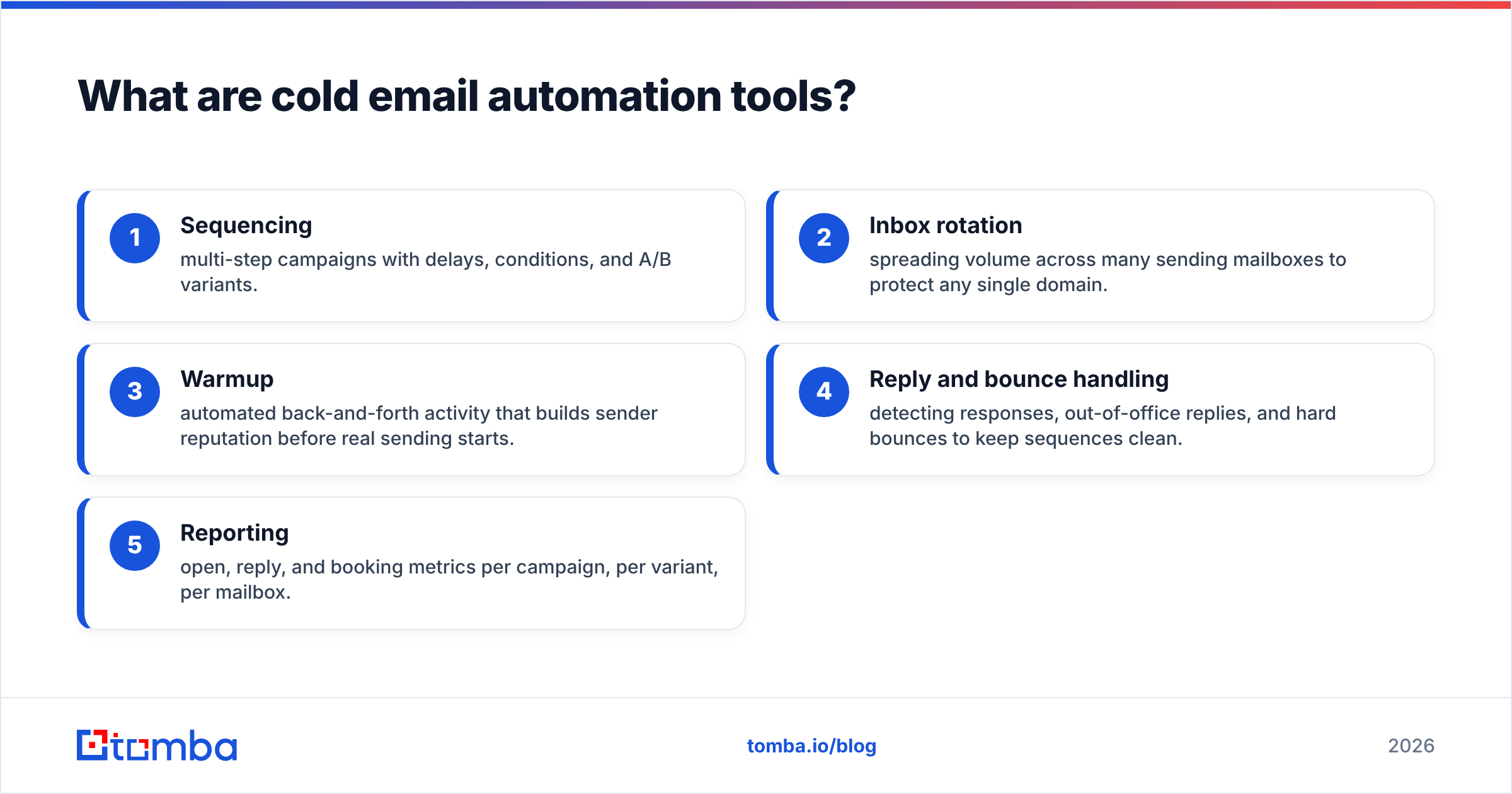Image resolution: width=1512 pixels, height=794 pixels.
Task: Click the number 3 circle badge
Action: [x=135, y=392]
